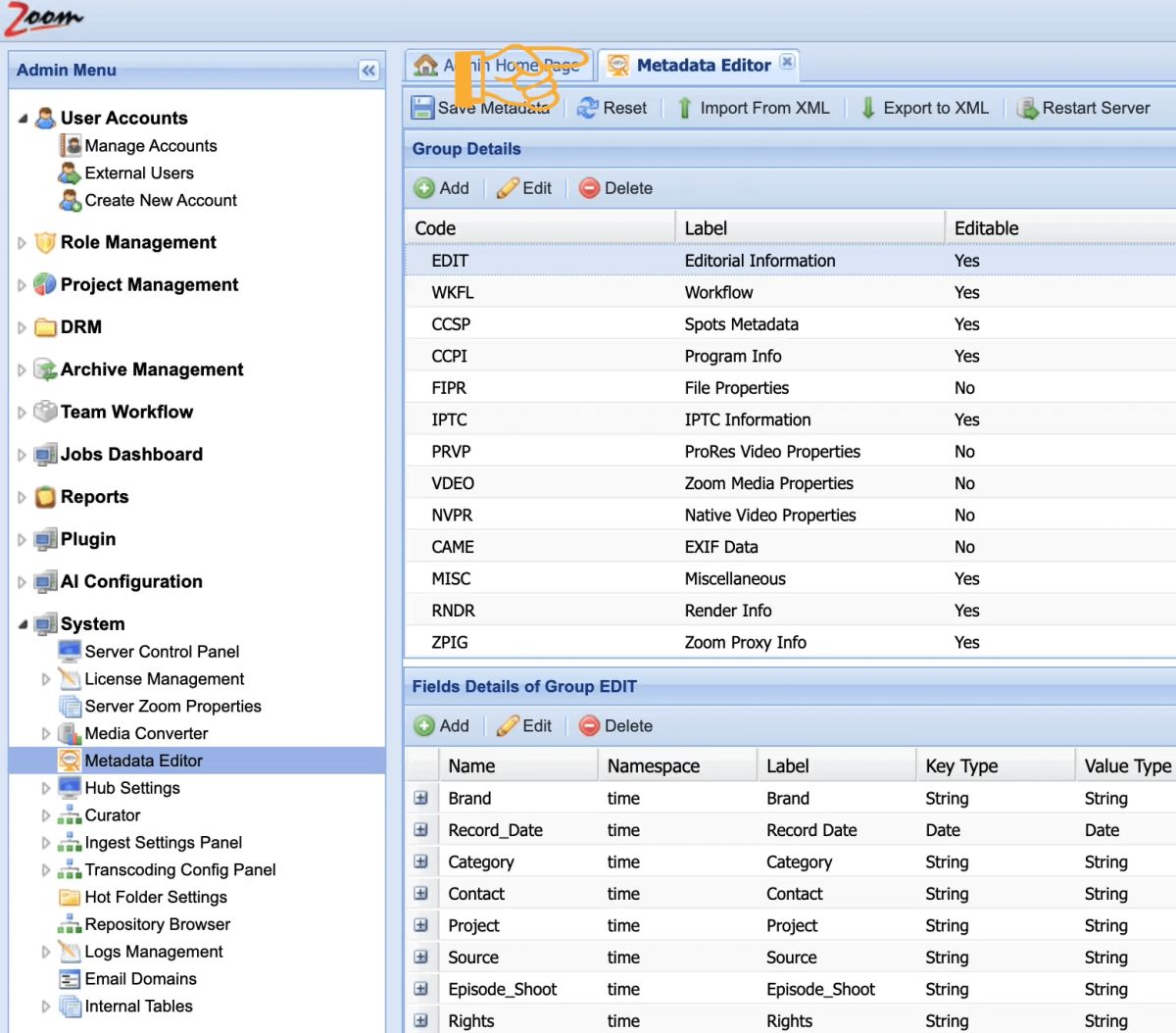Expand the Brand field row

pos(421,798)
